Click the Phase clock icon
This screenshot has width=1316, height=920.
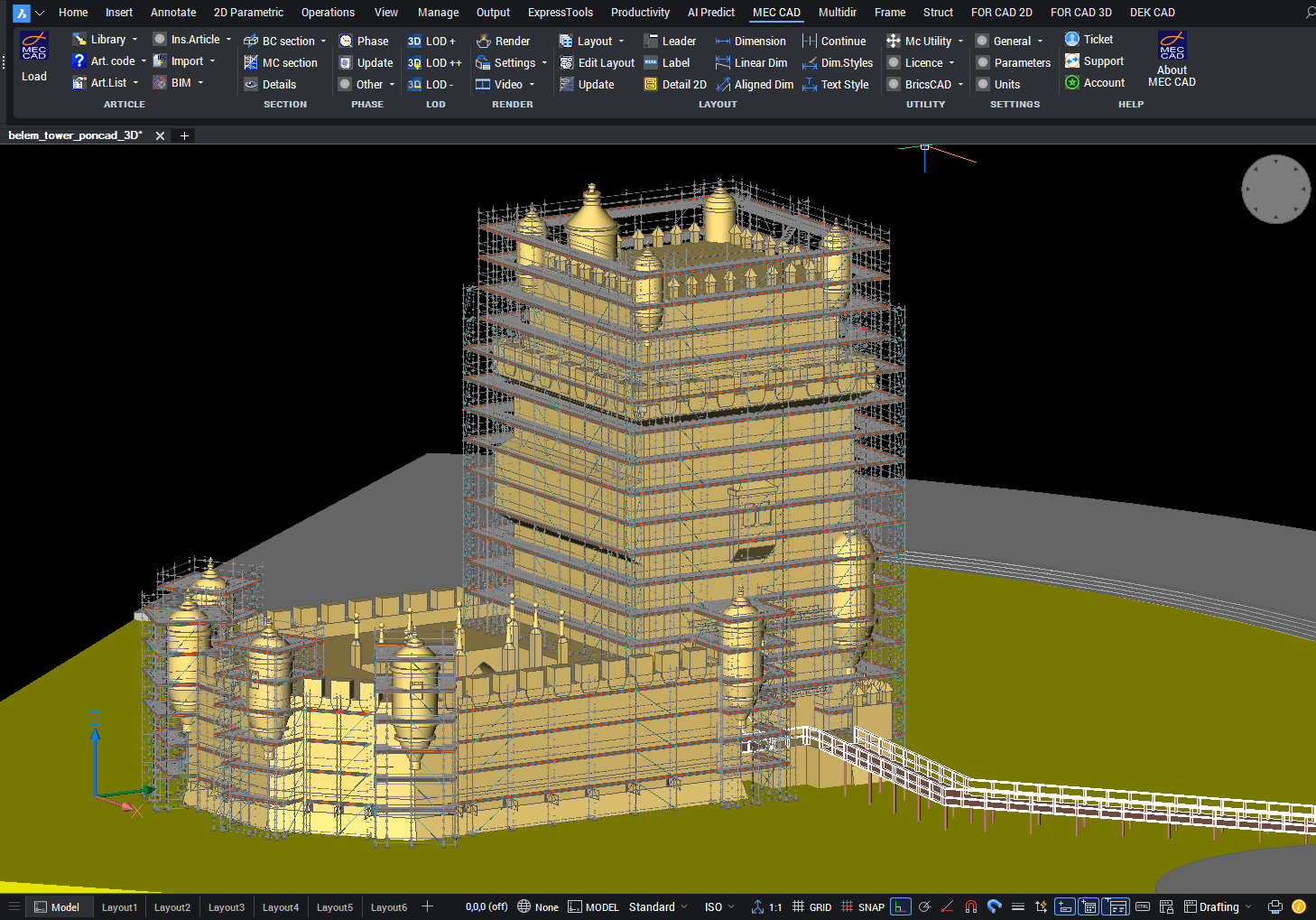(x=346, y=42)
